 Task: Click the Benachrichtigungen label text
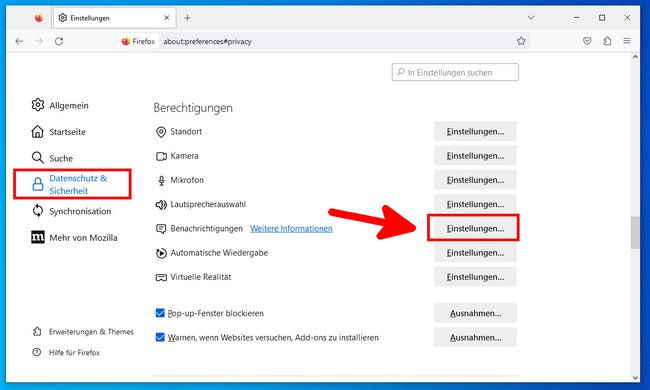tap(206, 228)
